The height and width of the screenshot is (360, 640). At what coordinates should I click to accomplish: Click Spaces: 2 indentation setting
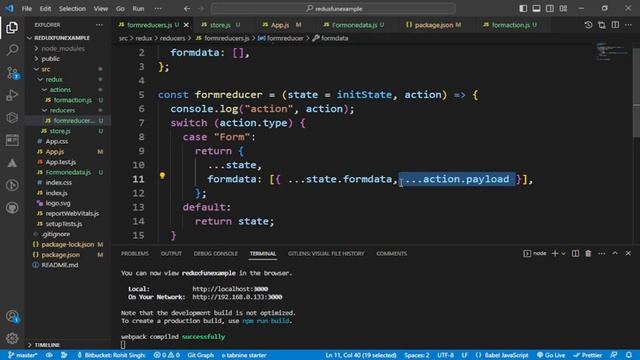pos(417,355)
